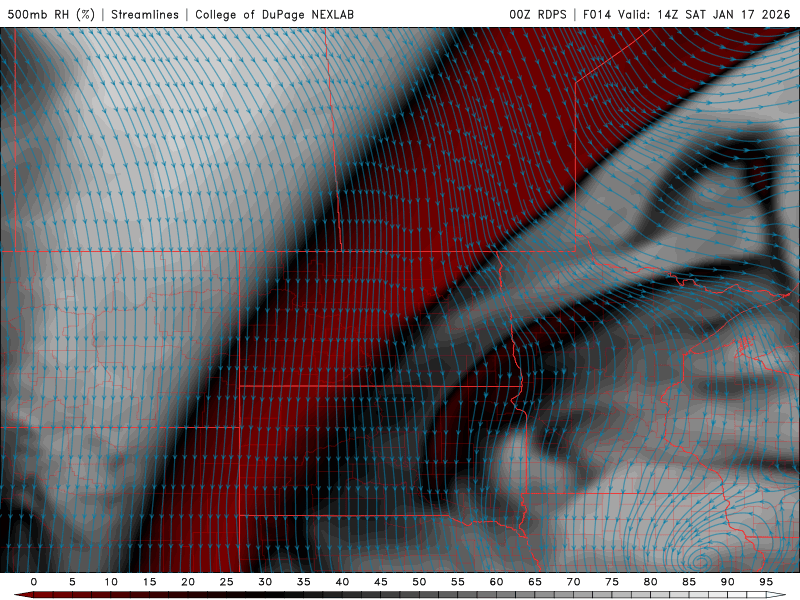
Task: Click the "College of DuPage NEXLAB" text
Action: pos(274,14)
